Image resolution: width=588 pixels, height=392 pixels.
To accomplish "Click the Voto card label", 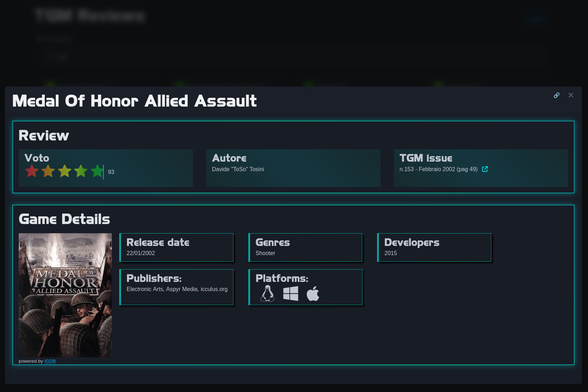I will coord(37,158).
